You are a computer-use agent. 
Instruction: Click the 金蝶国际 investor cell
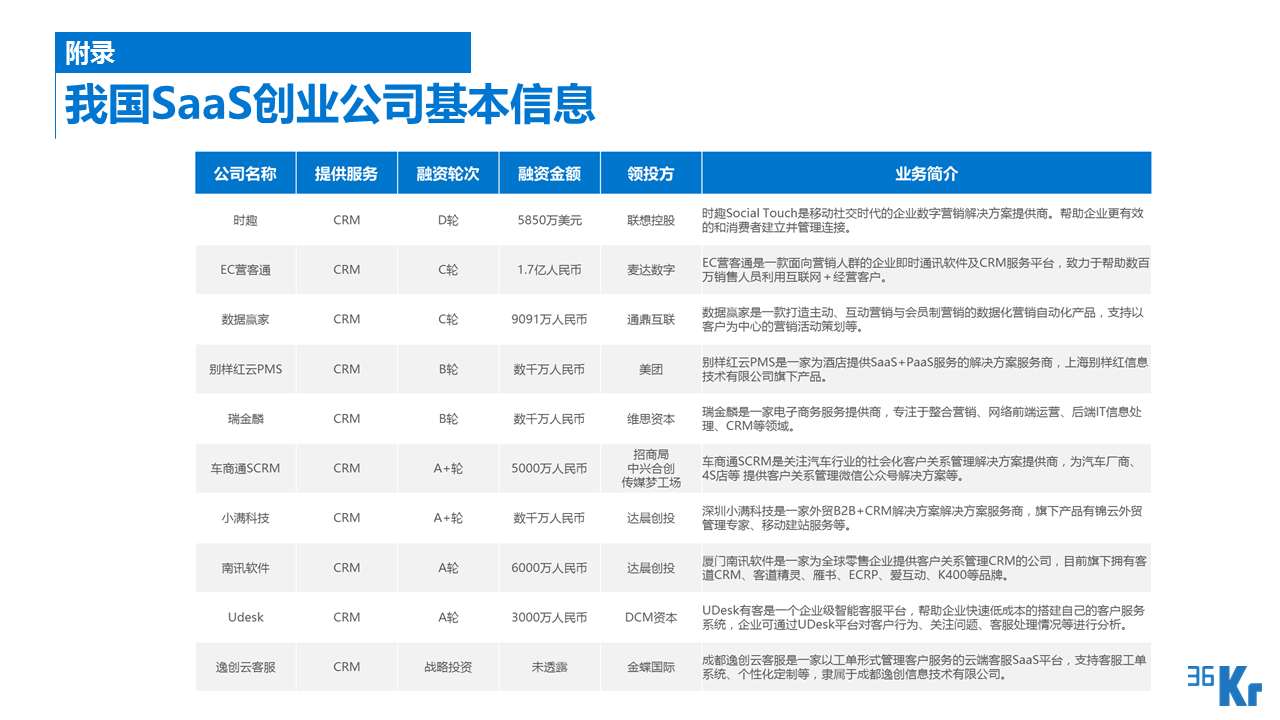pos(650,666)
